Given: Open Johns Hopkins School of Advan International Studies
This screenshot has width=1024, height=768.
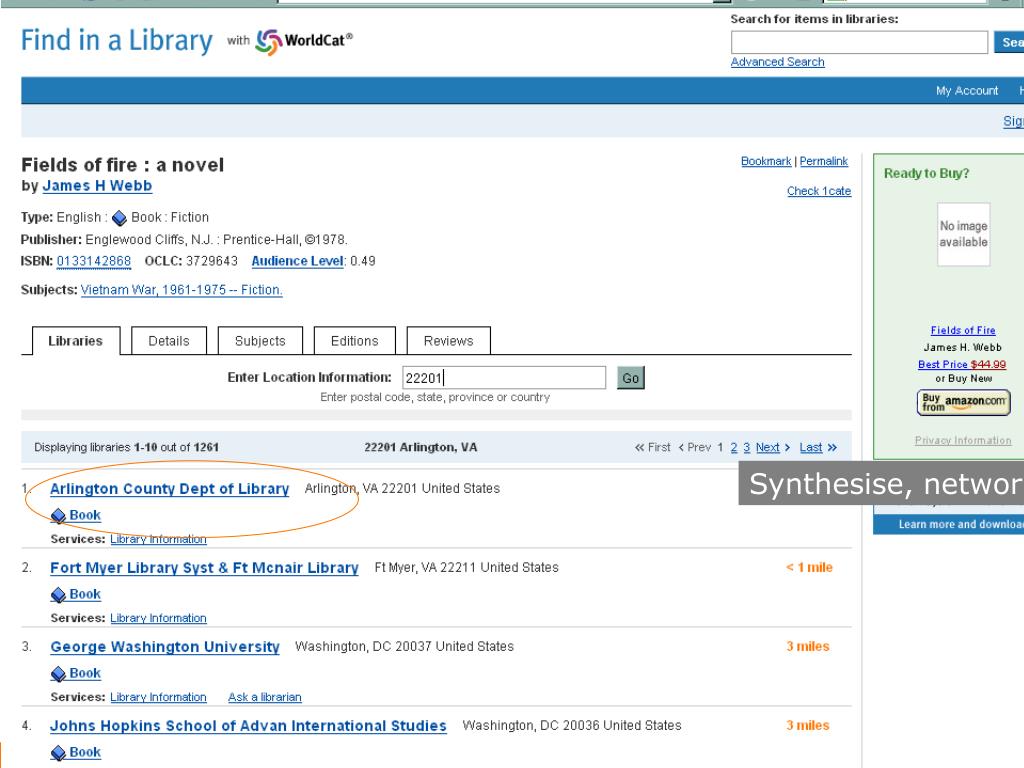Looking at the screenshot, I should [x=248, y=726].
